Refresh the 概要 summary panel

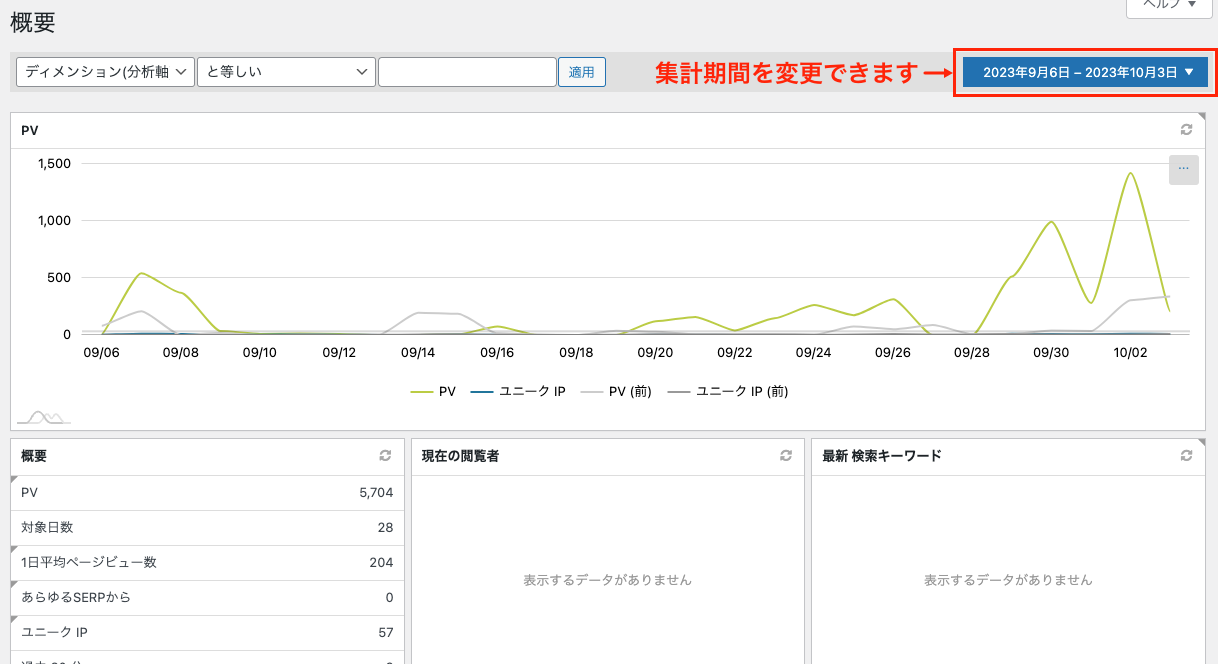(385, 456)
